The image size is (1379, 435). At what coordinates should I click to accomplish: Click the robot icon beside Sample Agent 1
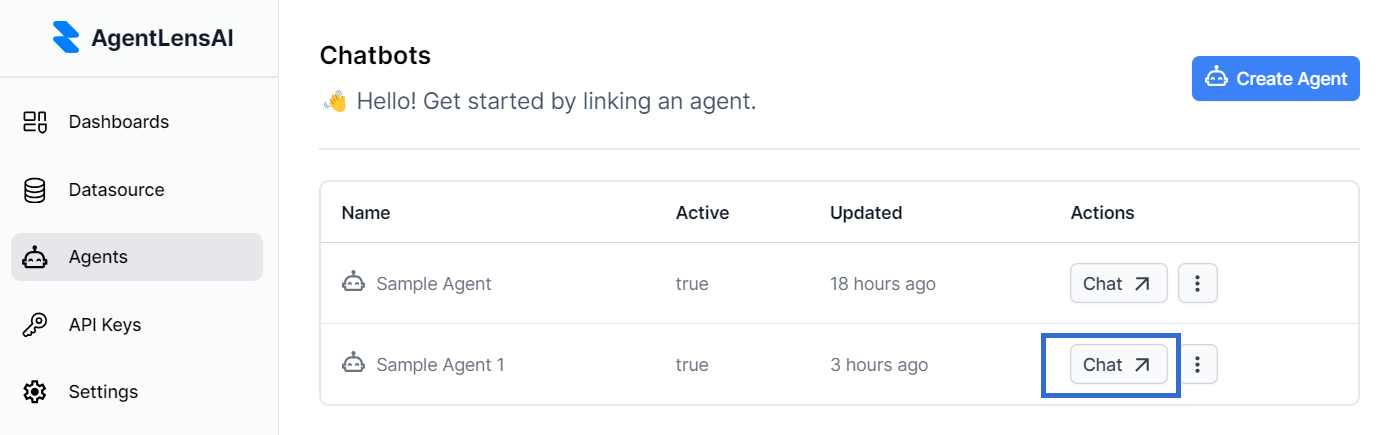point(353,364)
